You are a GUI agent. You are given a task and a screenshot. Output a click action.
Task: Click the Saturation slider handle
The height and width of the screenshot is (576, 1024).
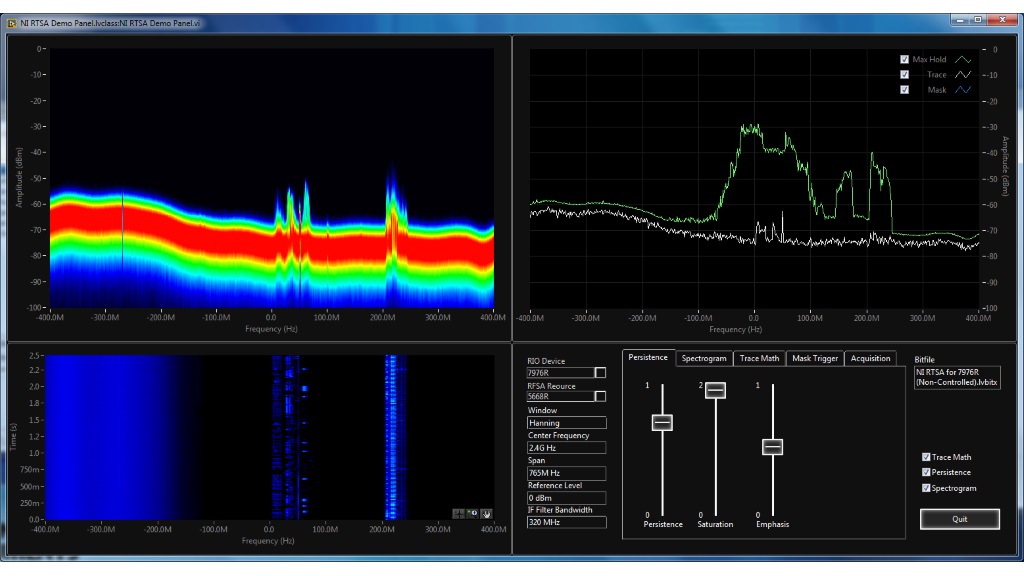[715, 390]
